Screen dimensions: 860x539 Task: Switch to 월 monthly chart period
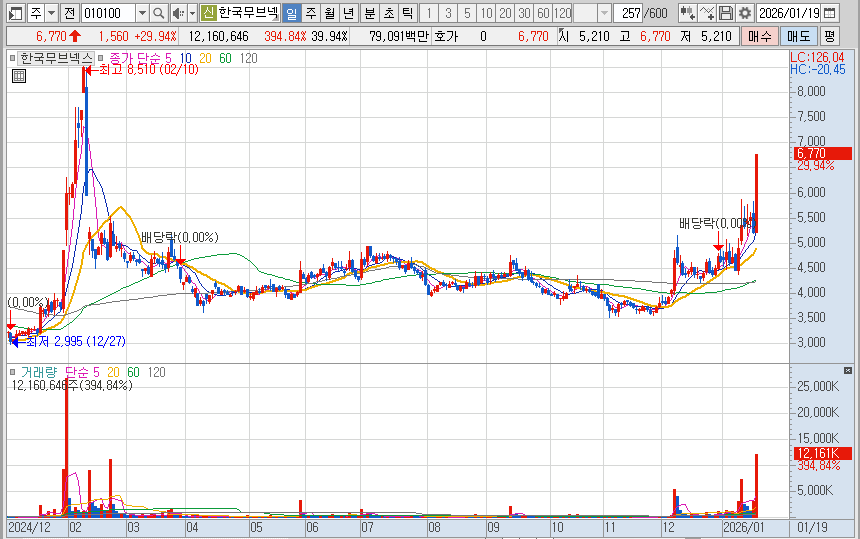(329, 13)
